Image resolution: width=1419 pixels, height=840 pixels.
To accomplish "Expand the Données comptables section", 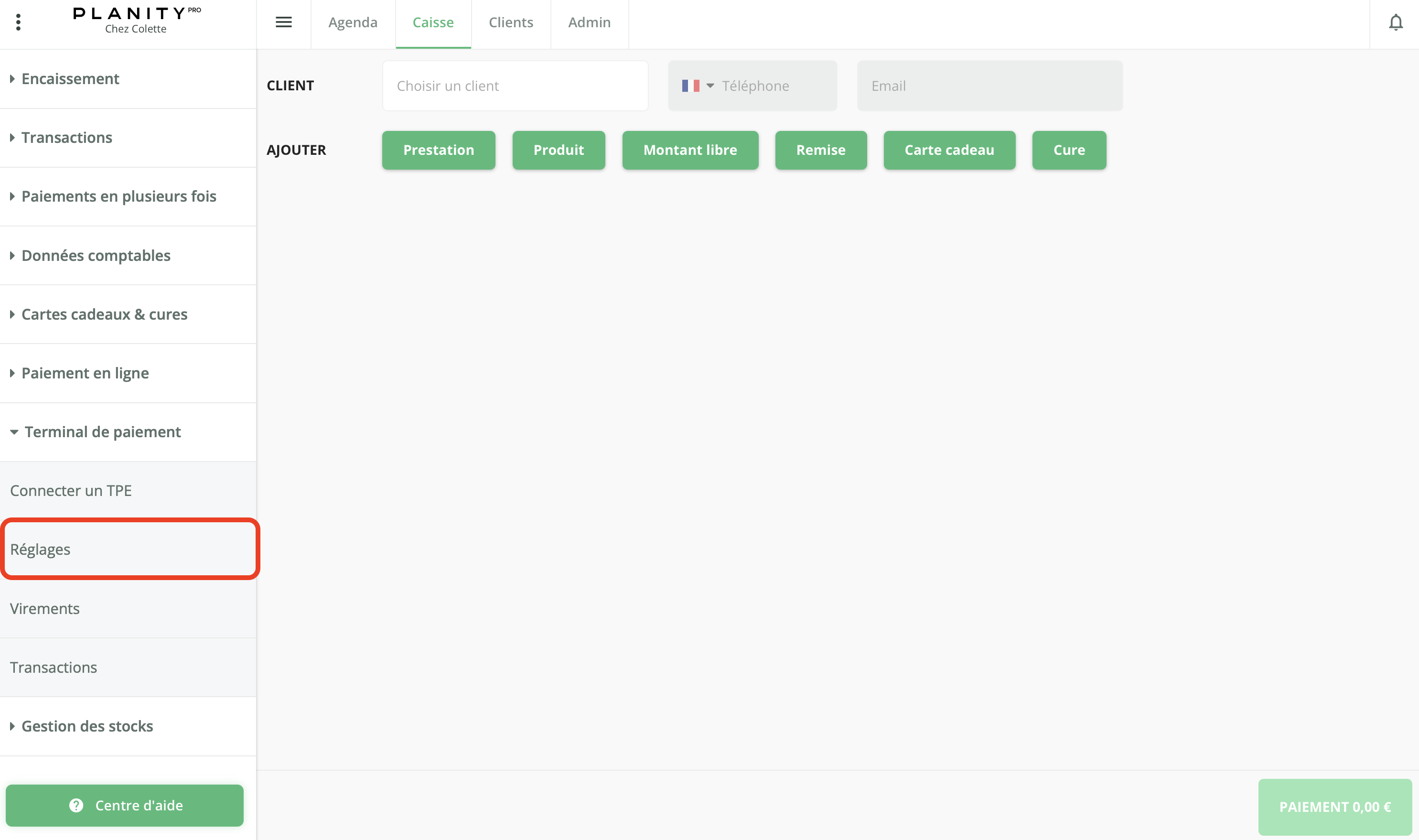I will [96, 255].
